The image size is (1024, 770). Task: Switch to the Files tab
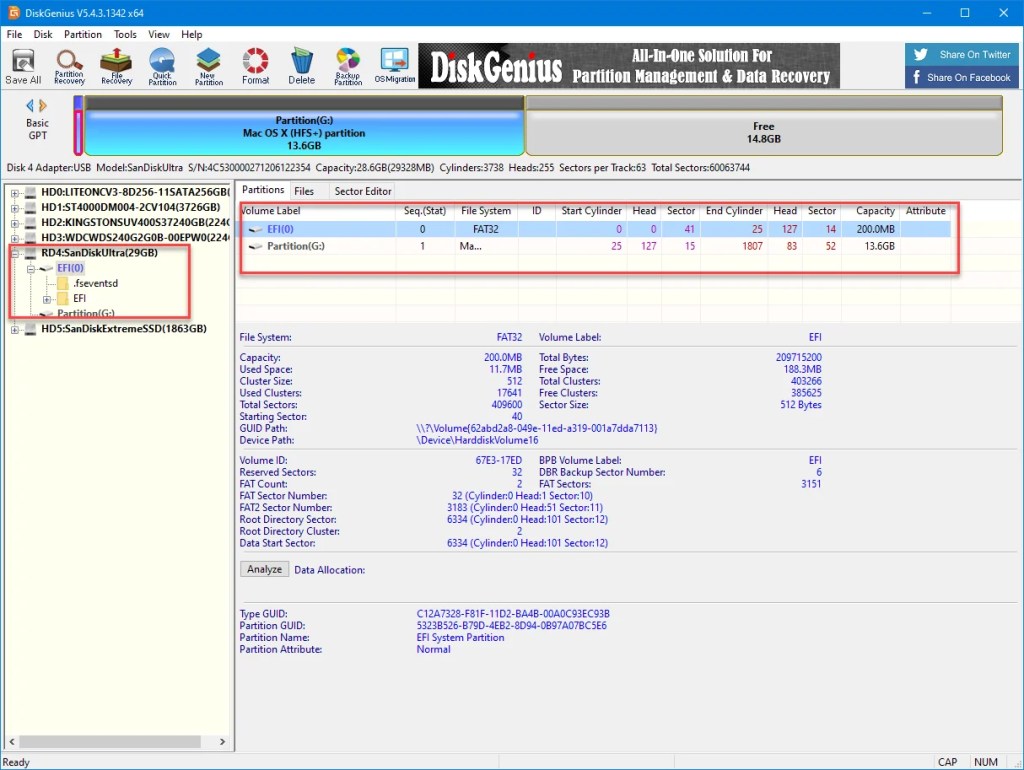pyautogui.click(x=304, y=191)
